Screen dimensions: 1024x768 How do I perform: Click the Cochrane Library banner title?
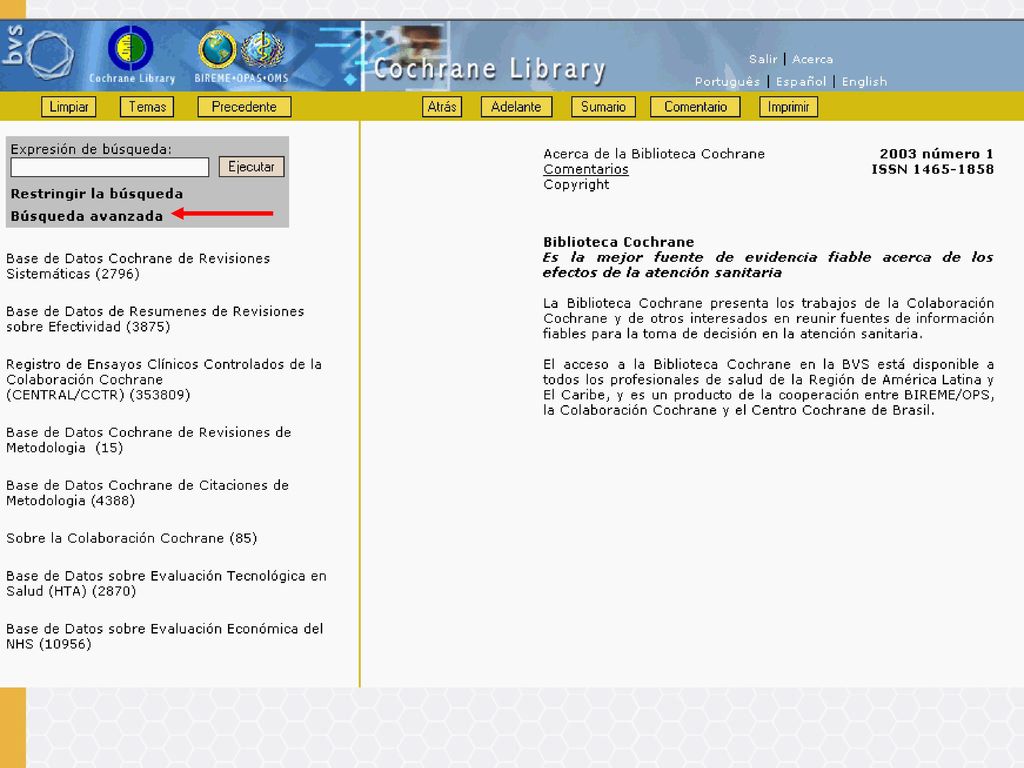coord(490,69)
